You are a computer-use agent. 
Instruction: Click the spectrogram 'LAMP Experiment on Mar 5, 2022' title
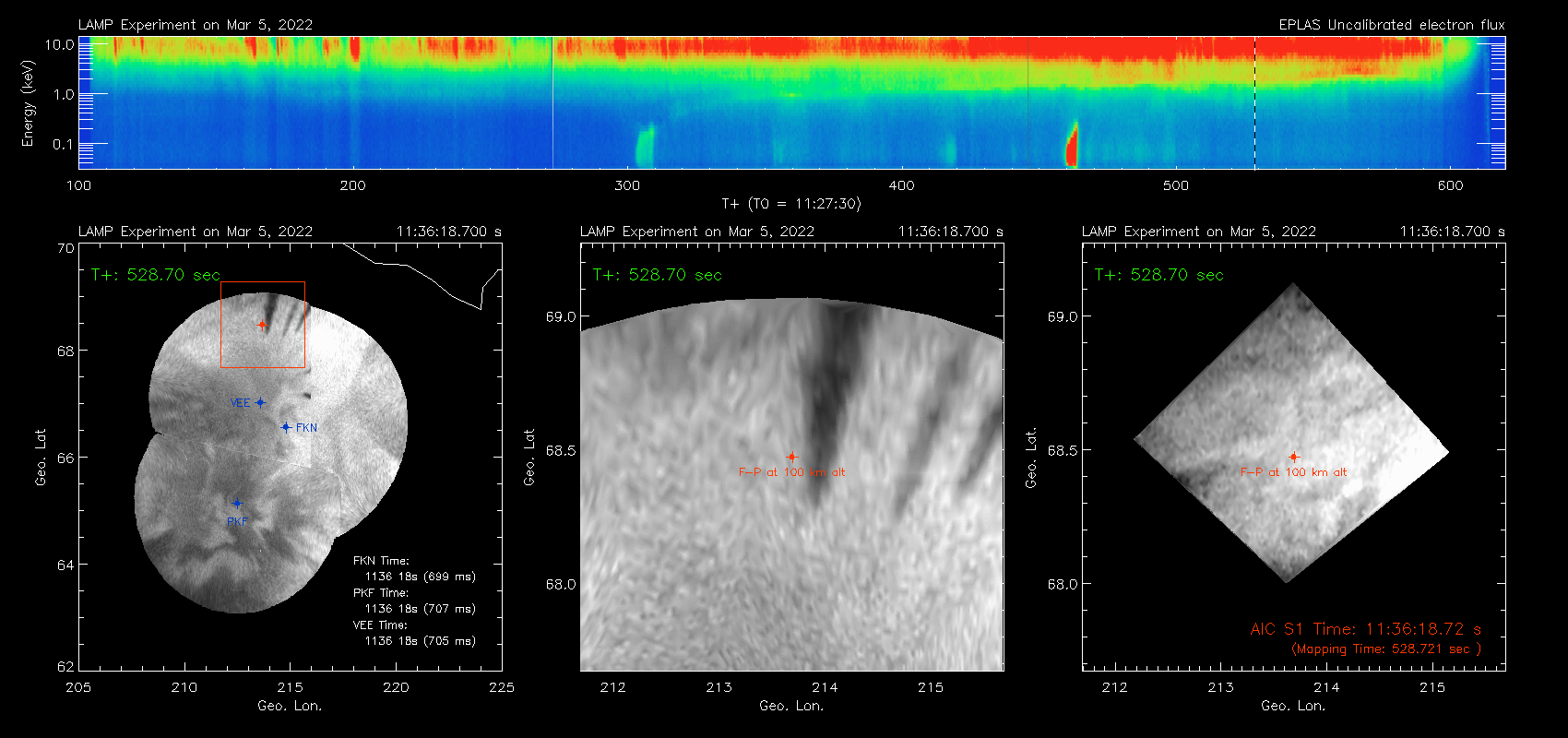196,25
